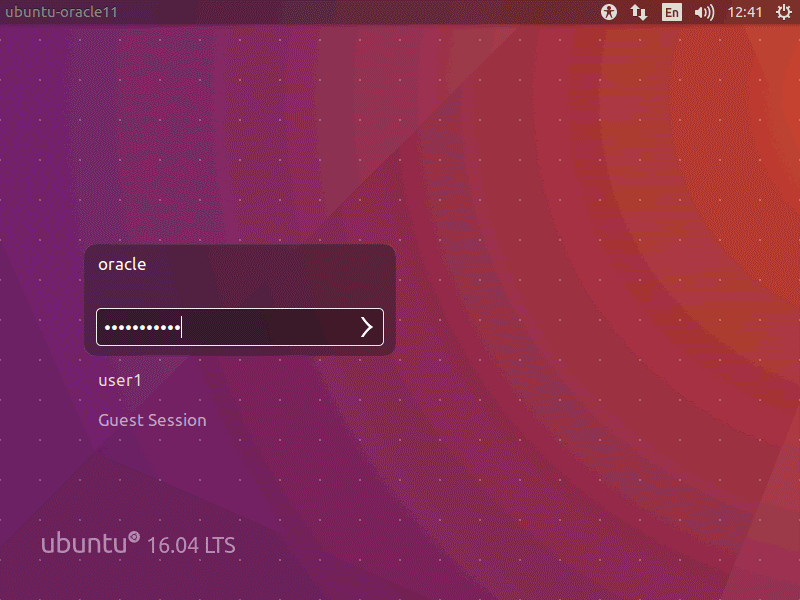The image size is (800, 600).
Task: Click the speaker icon to mute sound
Action: coord(704,12)
